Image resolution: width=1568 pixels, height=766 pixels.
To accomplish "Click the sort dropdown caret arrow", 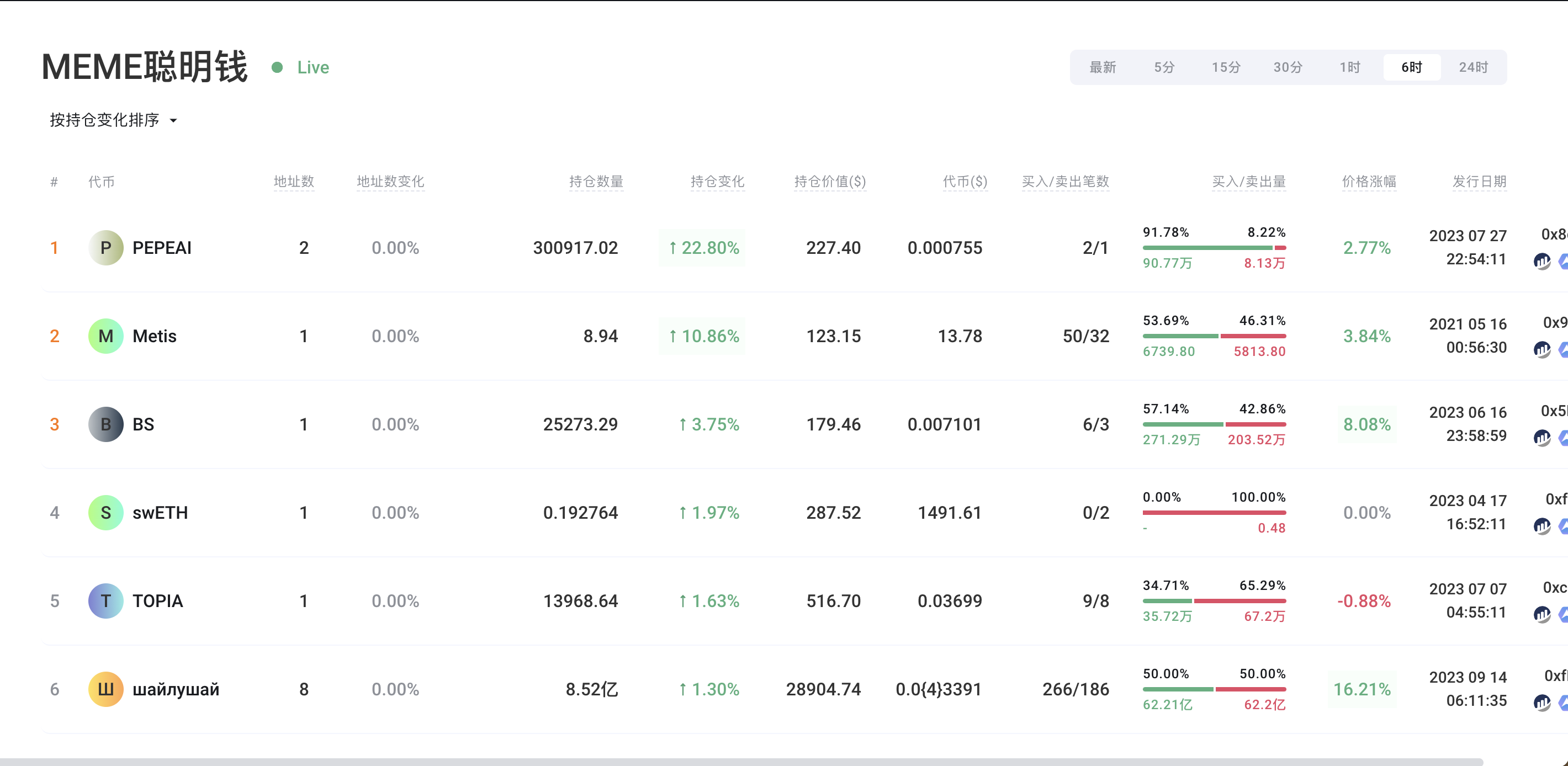I will pyautogui.click(x=173, y=120).
